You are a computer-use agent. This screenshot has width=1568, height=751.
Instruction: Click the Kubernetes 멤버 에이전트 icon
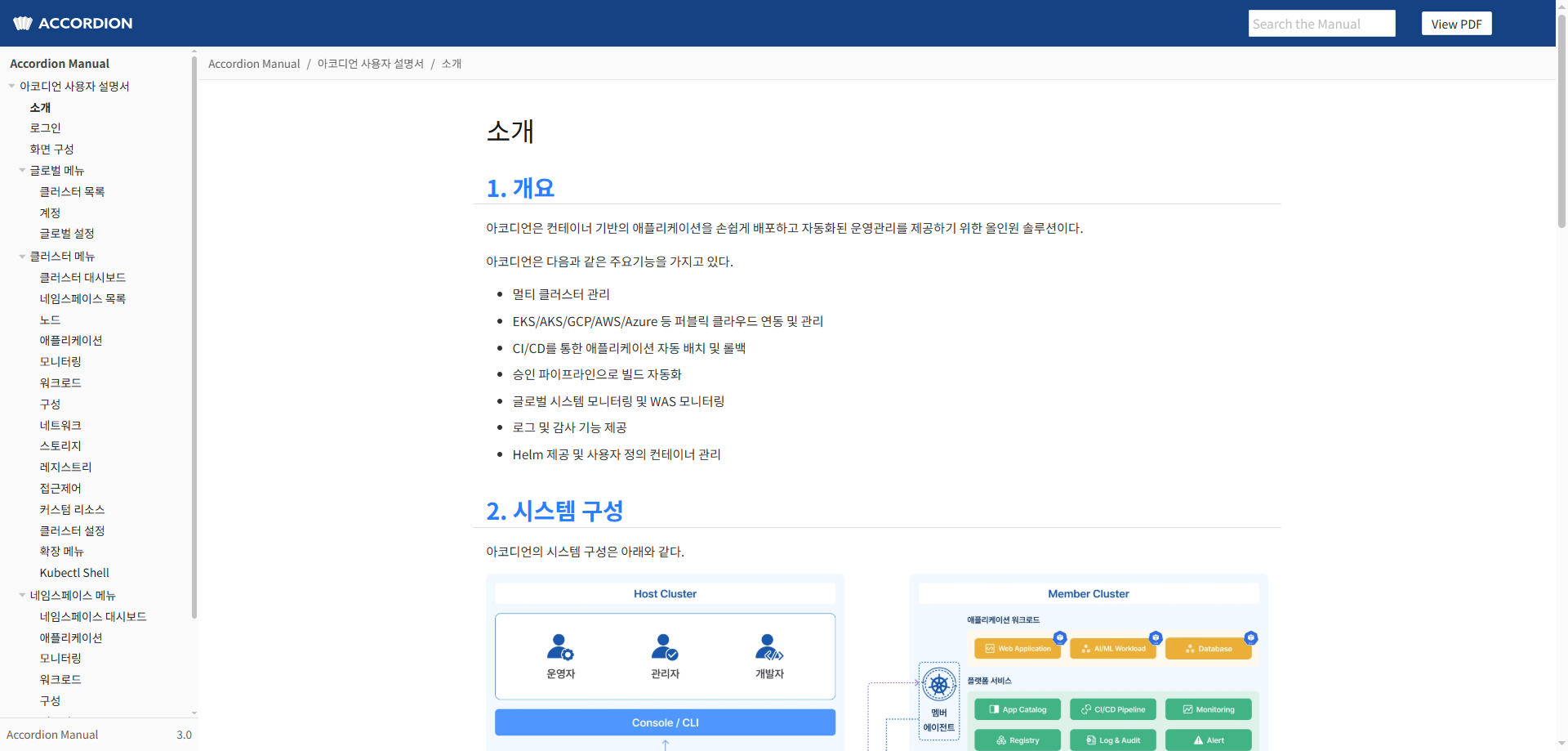(939, 685)
